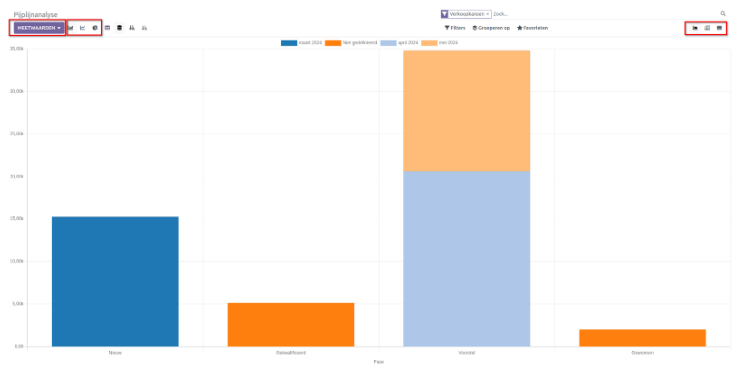
Task: Sort chart in descending order
Action: (132, 28)
